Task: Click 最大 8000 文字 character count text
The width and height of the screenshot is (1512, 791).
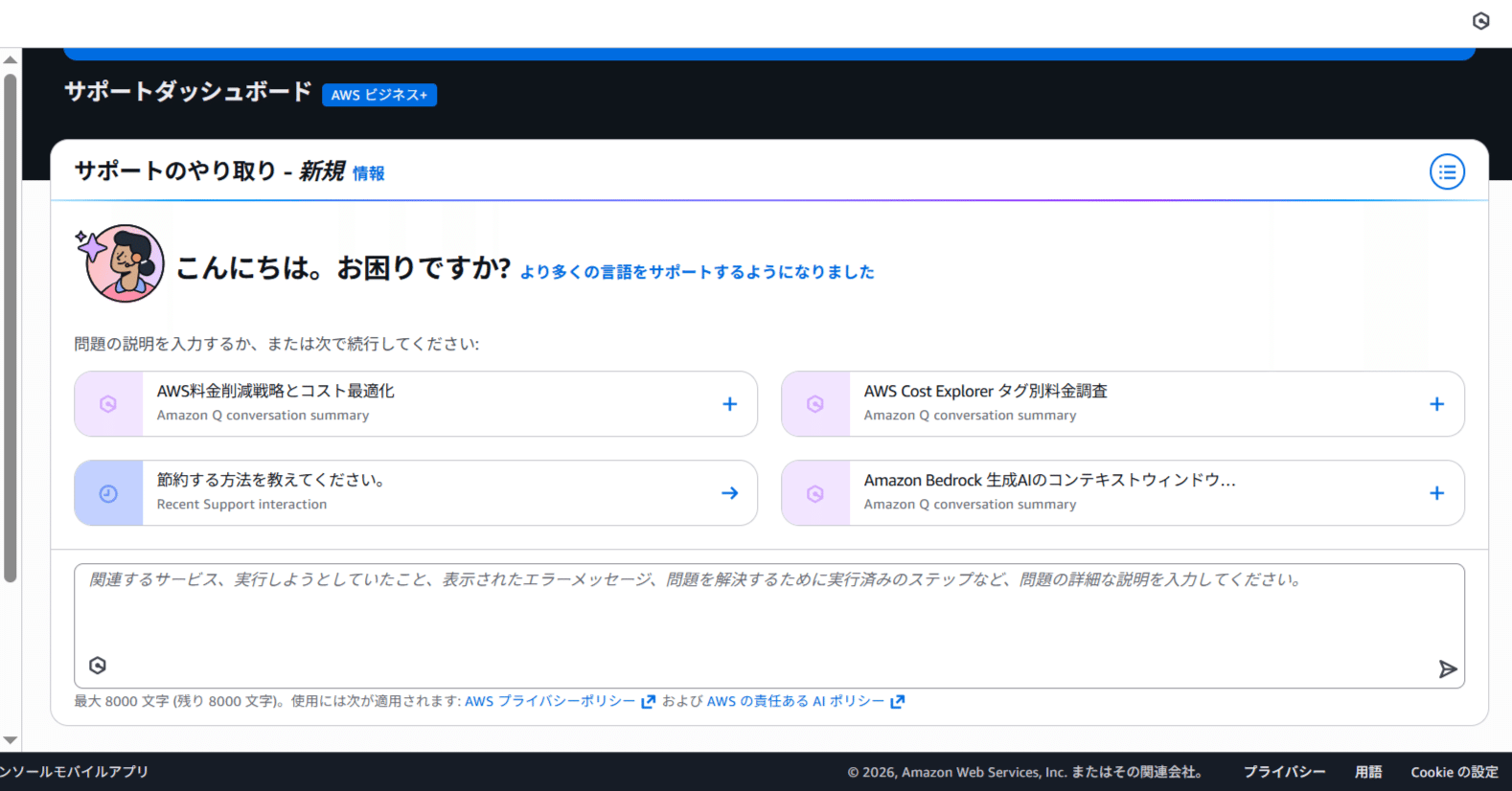Action: tap(267, 702)
